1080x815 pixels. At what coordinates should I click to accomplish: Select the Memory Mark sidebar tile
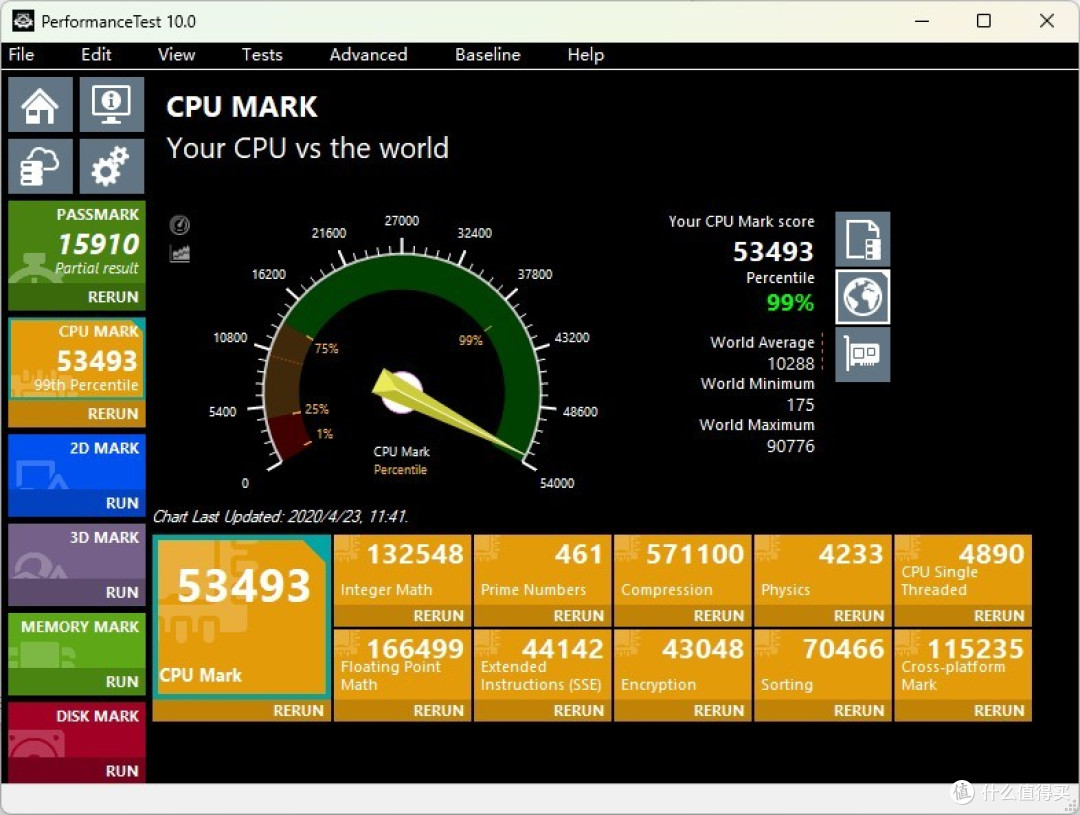(x=77, y=641)
